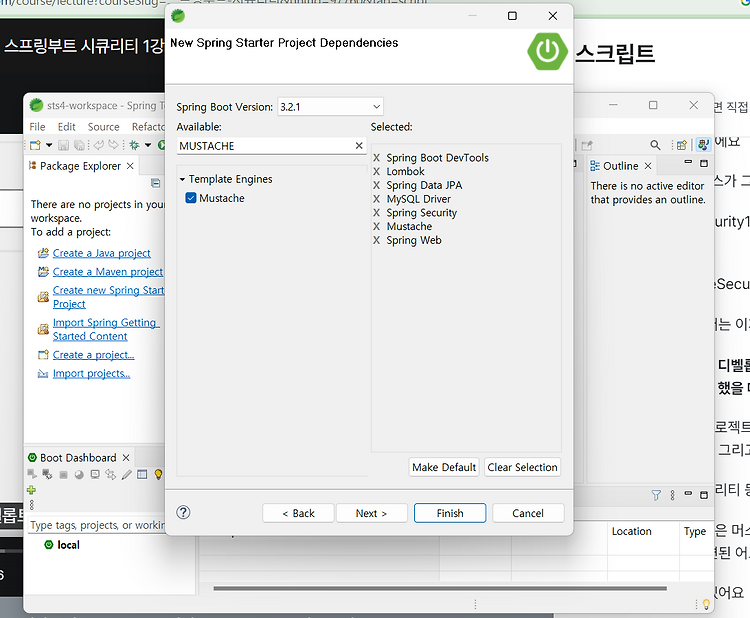Open the Debug dropdown arrow
The height and width of the screenshot is (618, 750).
[x=148, y=145]
